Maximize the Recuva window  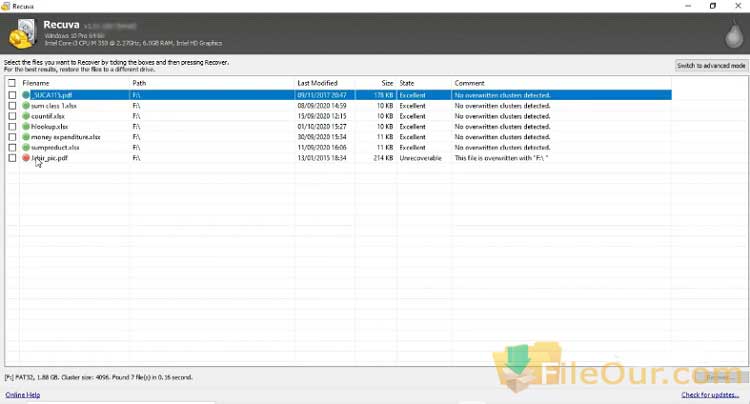[x=713, y=6]
